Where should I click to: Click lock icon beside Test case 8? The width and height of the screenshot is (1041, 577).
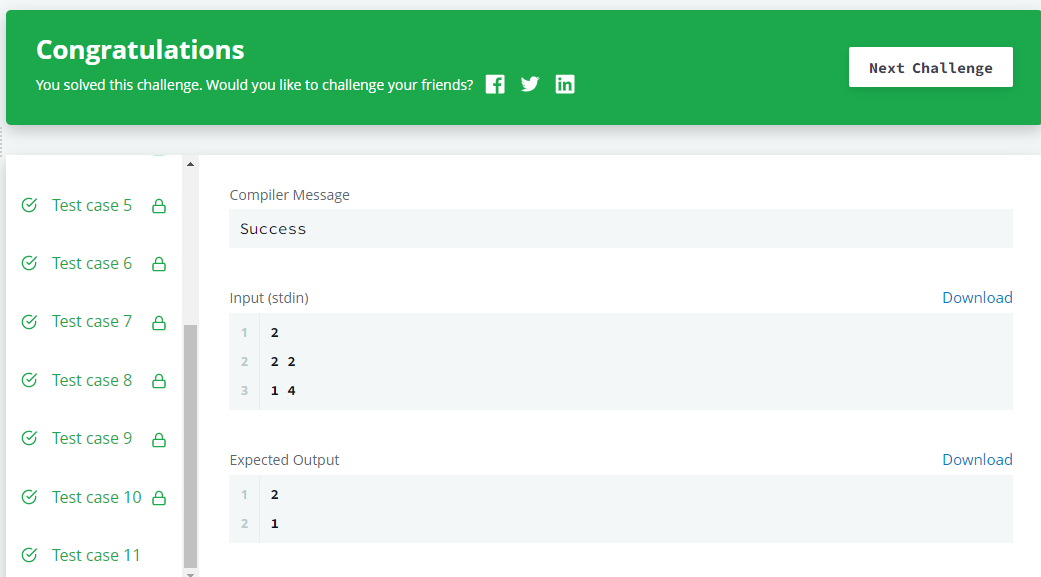(159, 381)
